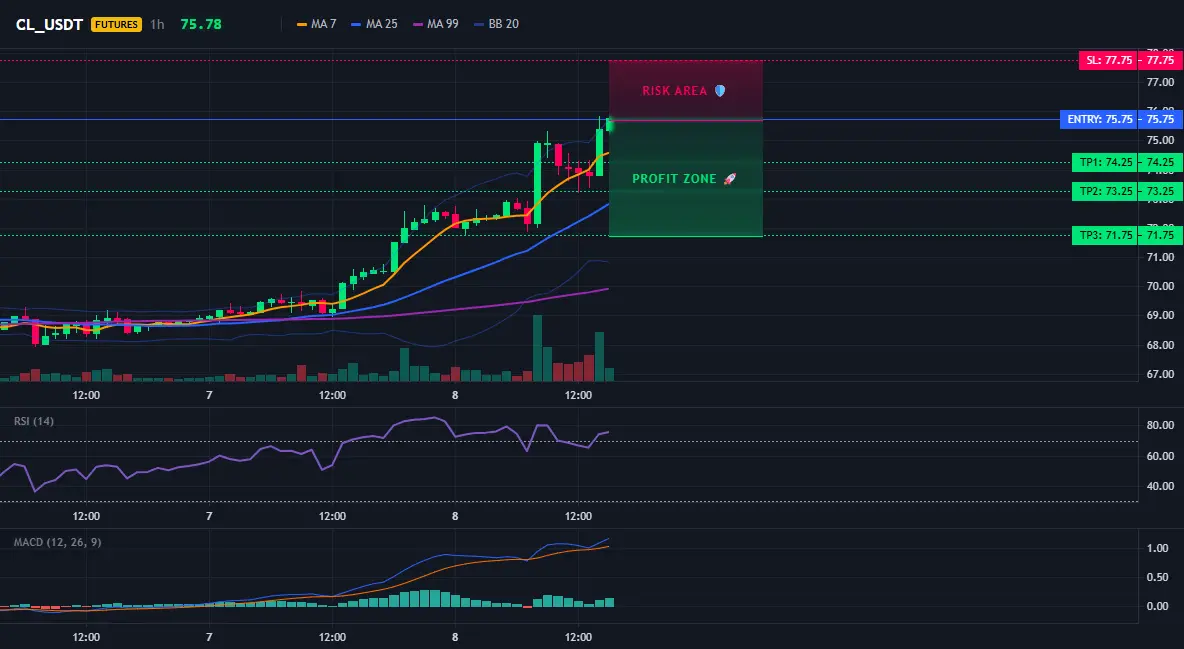Click the tallest green volume bar
Image resolution: width=1184 pixels, height=649 pixels.
click(538, 348)
